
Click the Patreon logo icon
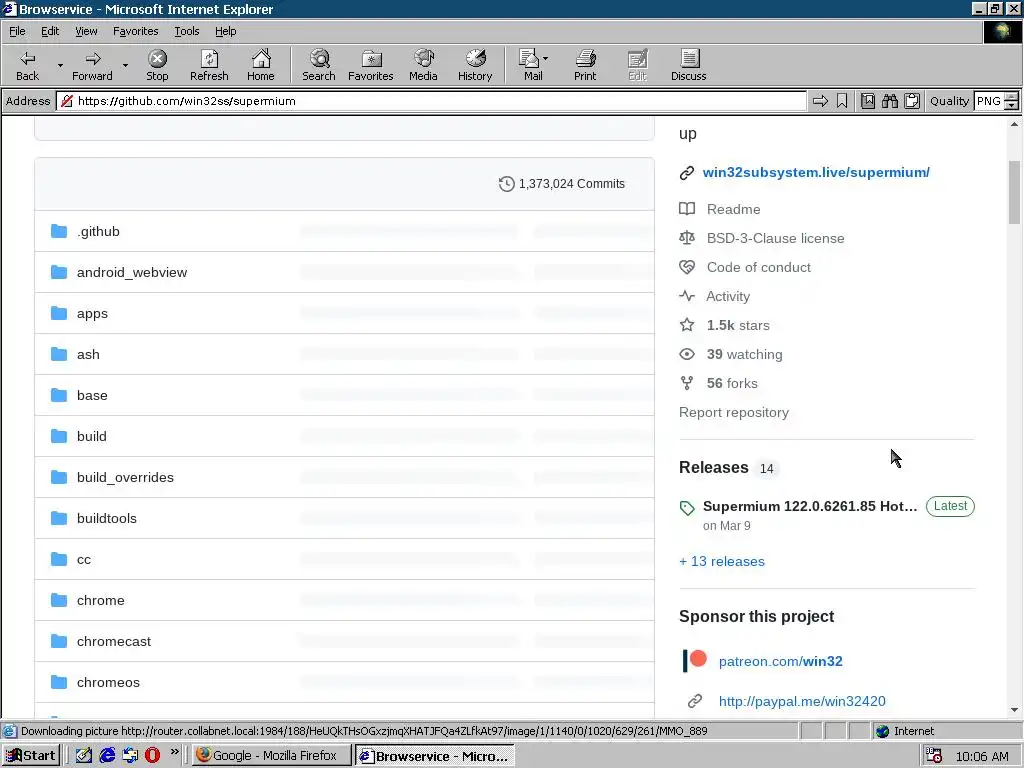[695, 660]
